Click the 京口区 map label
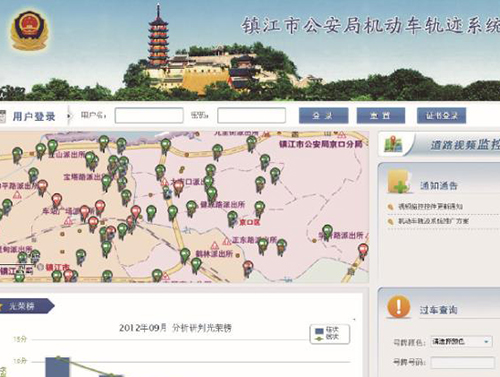The height and width of the screenshot is (377, 500). [x=250, y=222]
